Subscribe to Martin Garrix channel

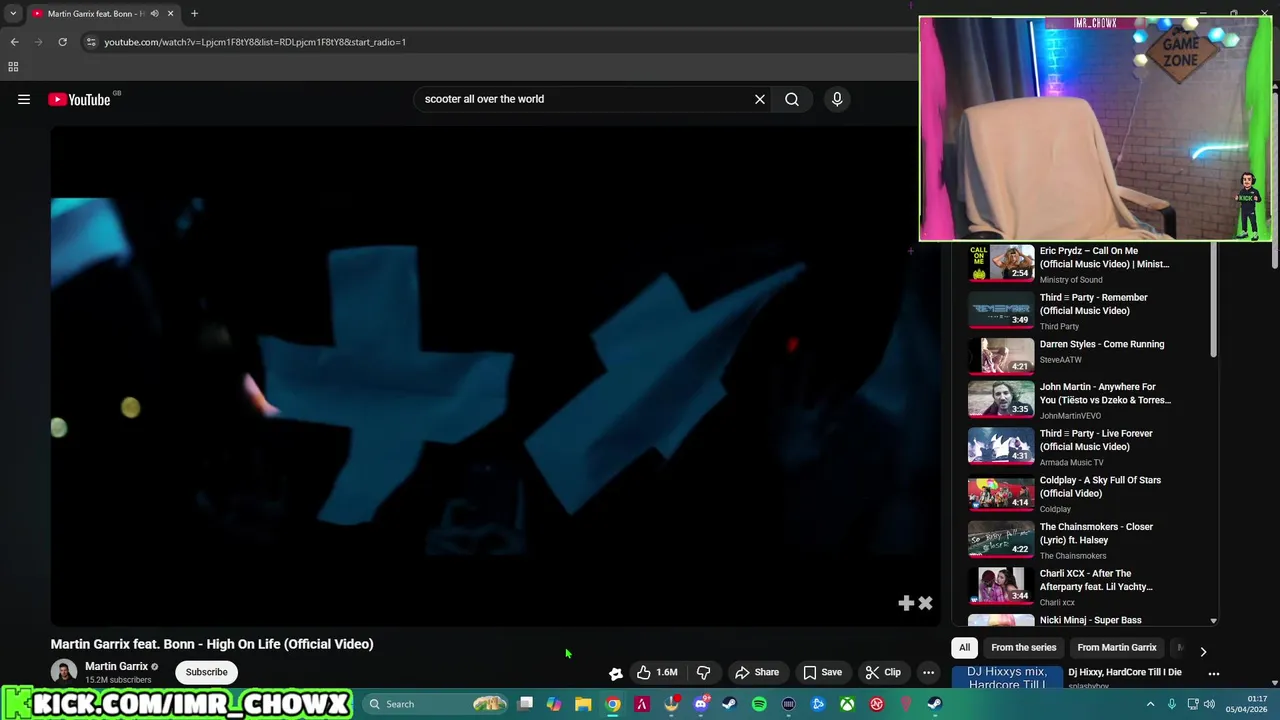pos(206,672)
